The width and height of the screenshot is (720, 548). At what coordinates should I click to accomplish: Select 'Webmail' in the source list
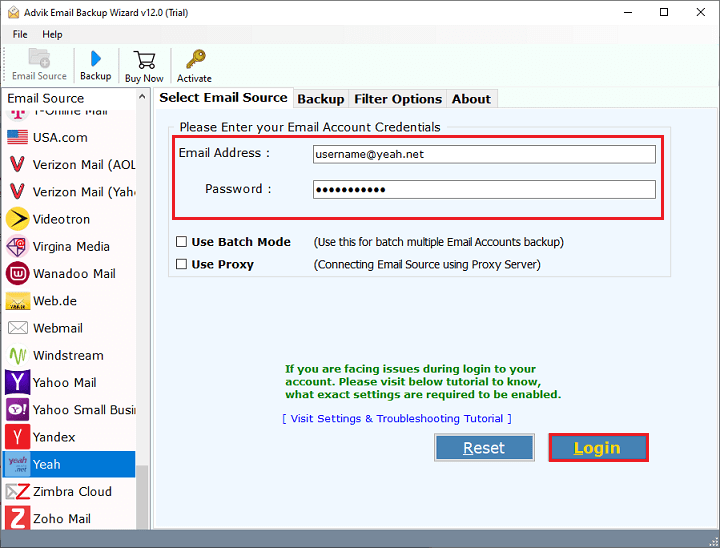[x=58, y=328]
